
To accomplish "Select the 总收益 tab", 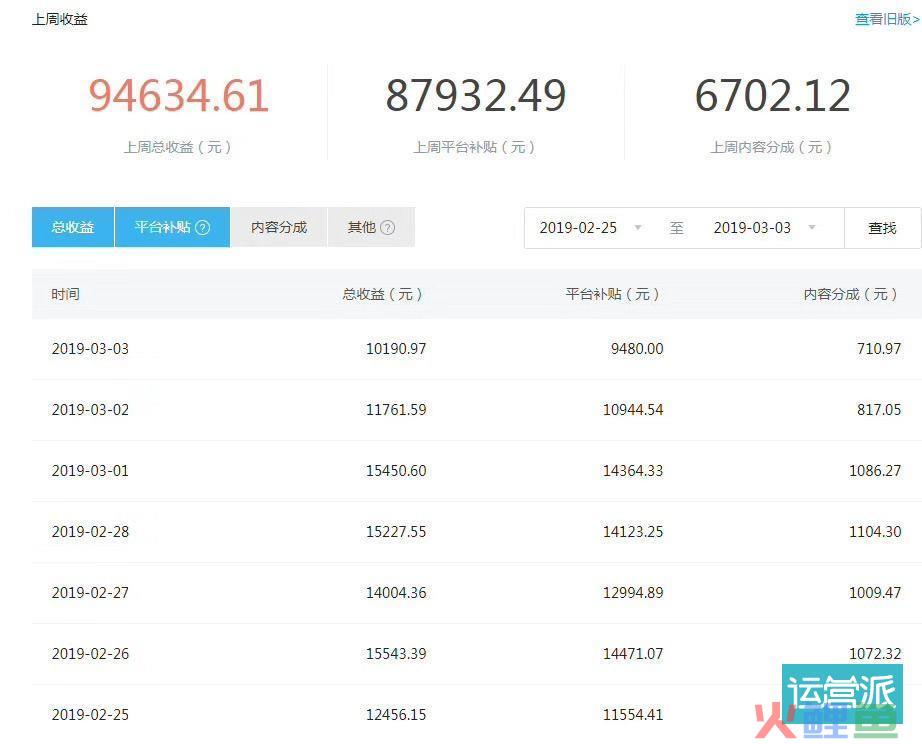I will pos(73,227).
